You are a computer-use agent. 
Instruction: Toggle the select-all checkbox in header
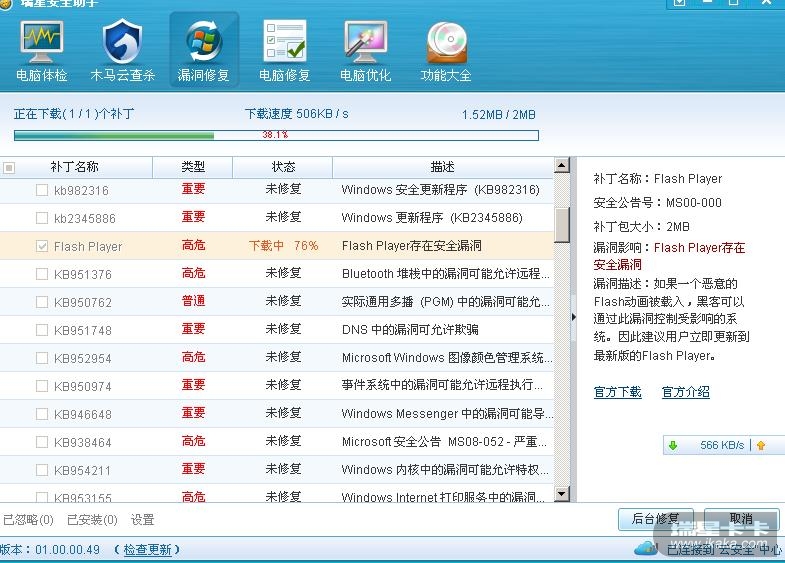9,168
